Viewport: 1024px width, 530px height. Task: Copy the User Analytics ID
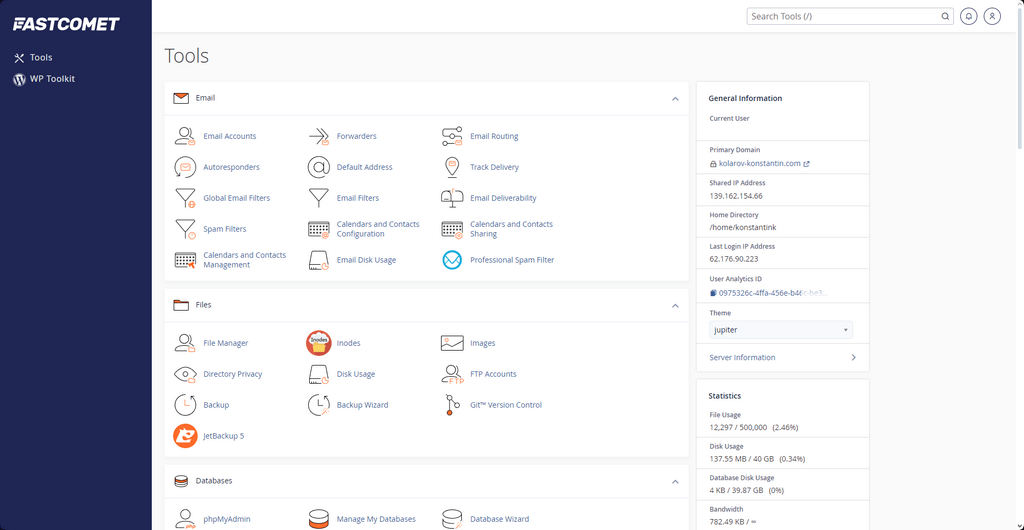click(713, 293)
